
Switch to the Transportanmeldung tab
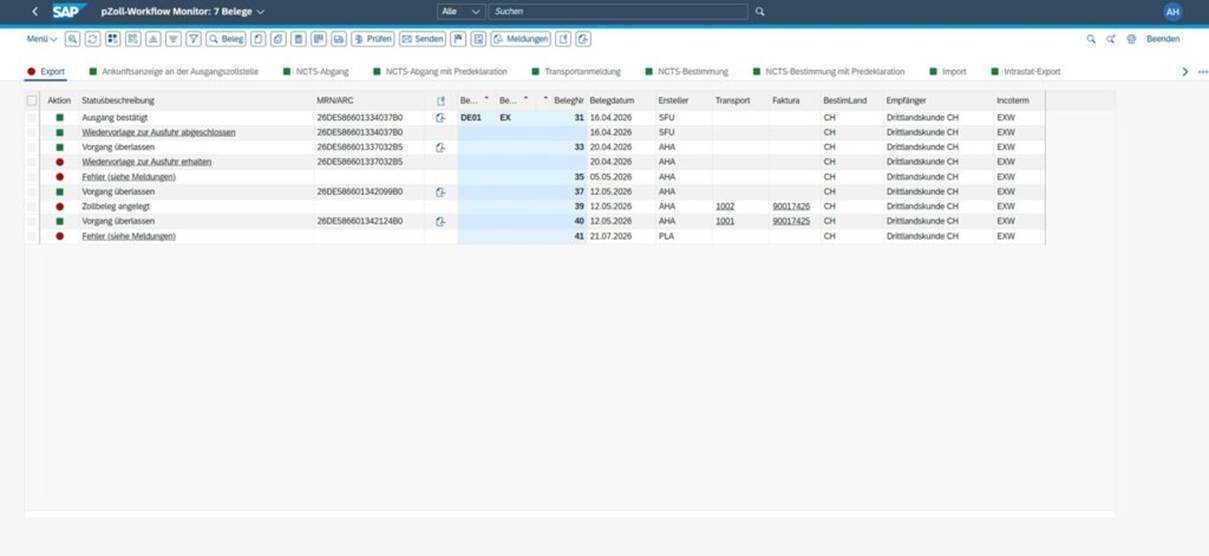click(x=576, y=72)
